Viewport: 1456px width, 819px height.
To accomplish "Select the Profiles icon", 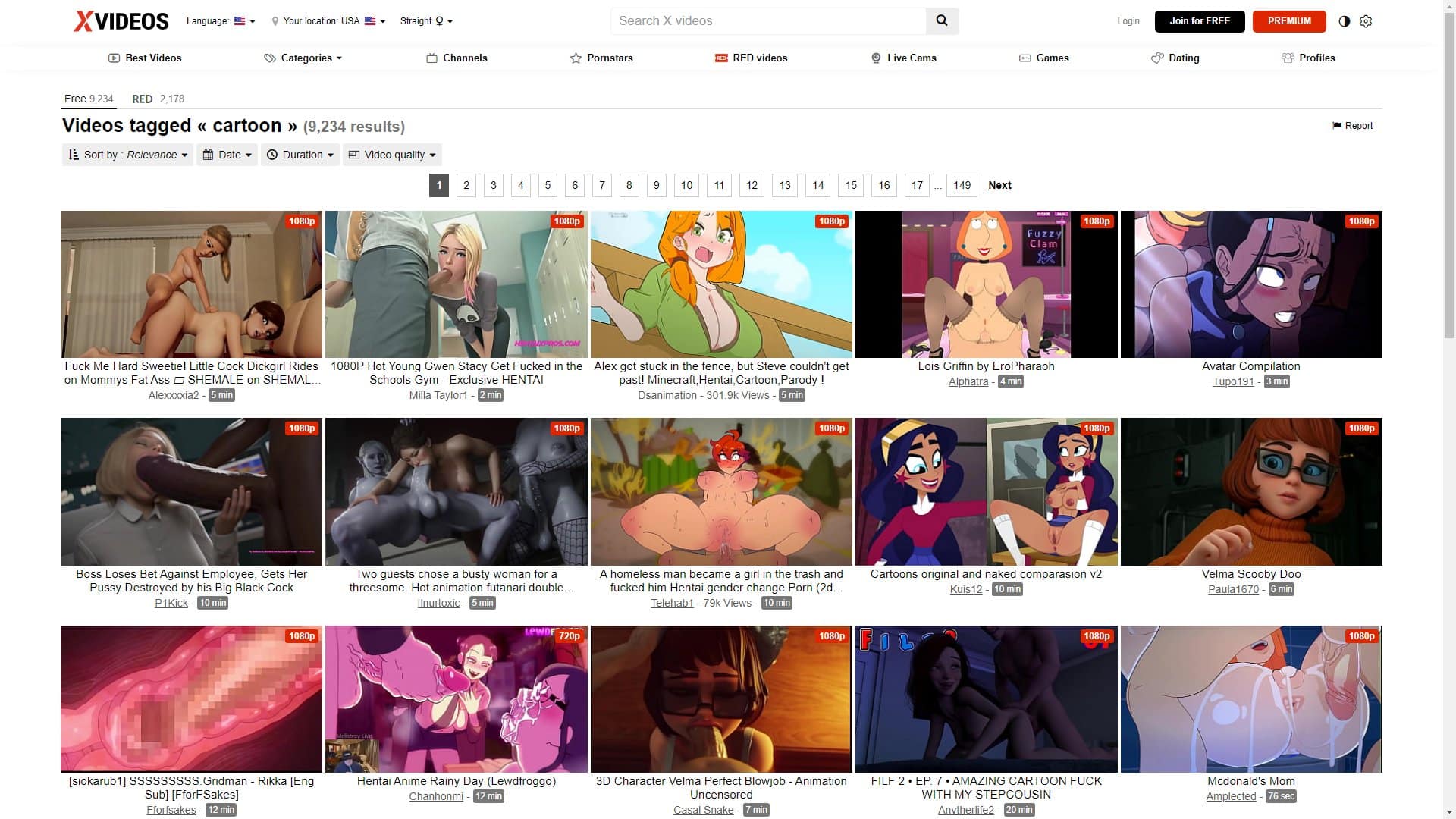I will [1287, 58].
